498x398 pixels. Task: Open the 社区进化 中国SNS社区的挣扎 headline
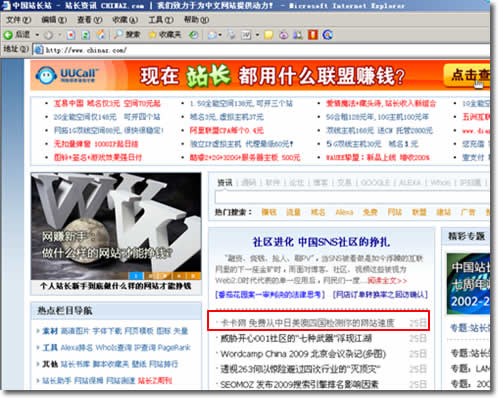point(321,242)
